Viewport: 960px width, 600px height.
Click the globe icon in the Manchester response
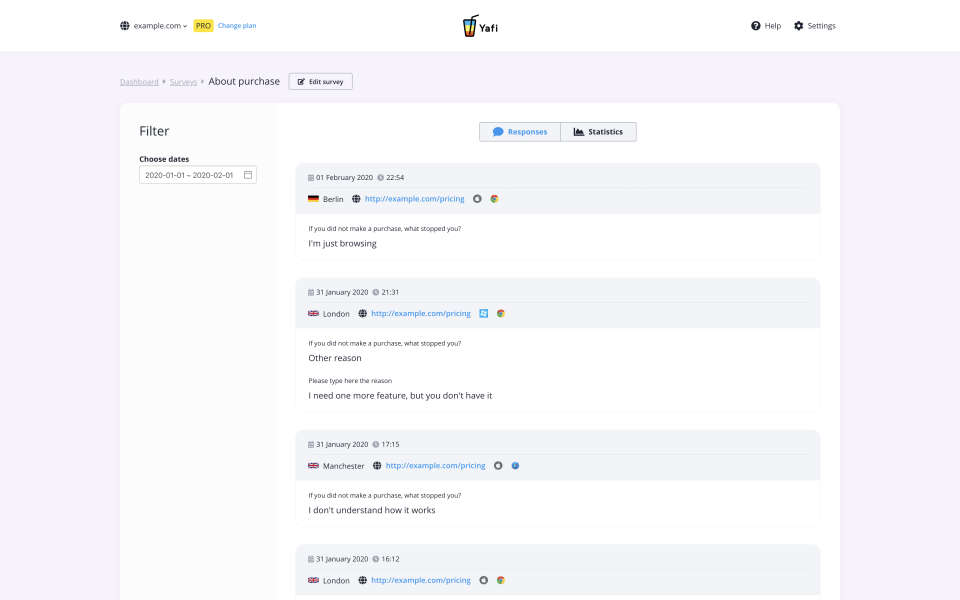point(377,466)
